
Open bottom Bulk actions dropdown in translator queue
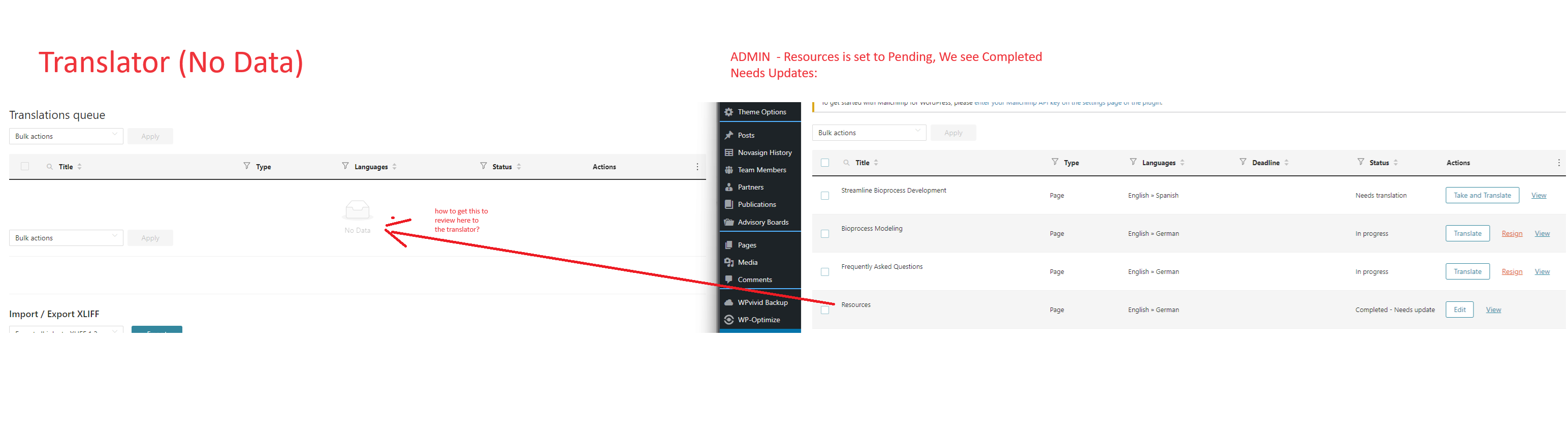coord(67,238)
